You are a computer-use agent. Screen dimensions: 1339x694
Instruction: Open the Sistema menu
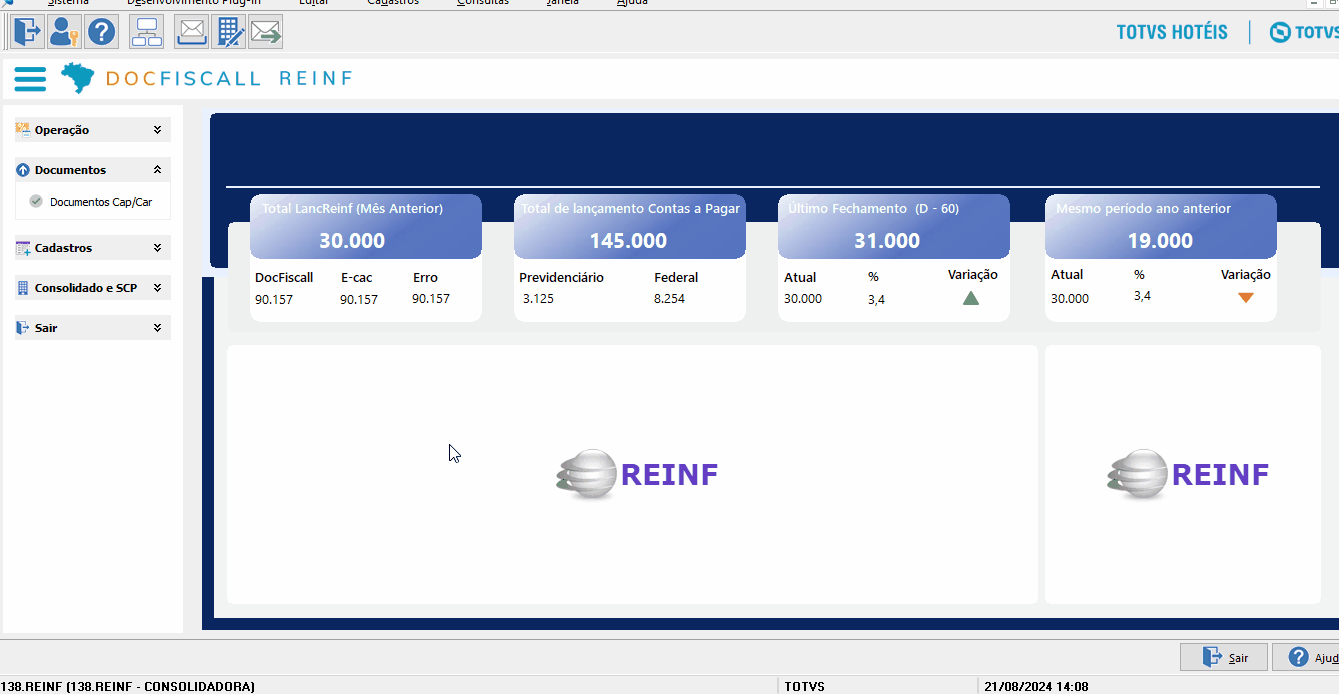point(68,3)
